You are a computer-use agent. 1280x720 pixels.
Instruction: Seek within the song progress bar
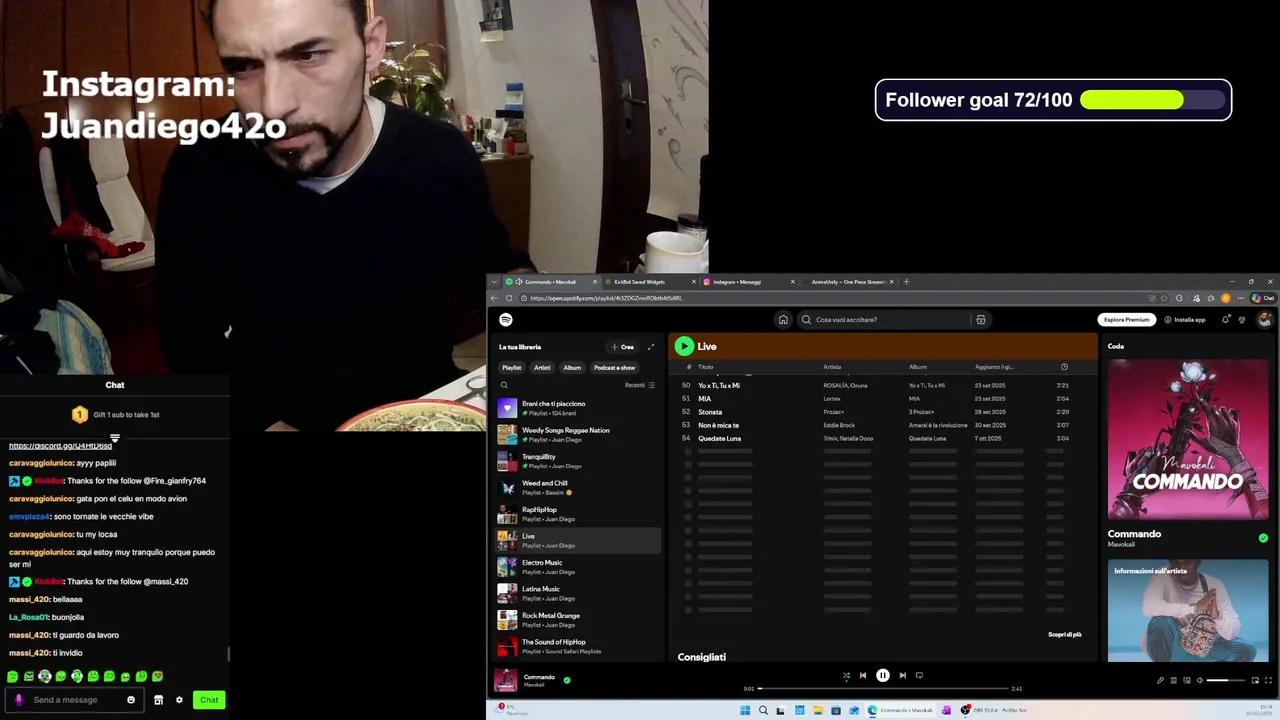pos(882,688)
